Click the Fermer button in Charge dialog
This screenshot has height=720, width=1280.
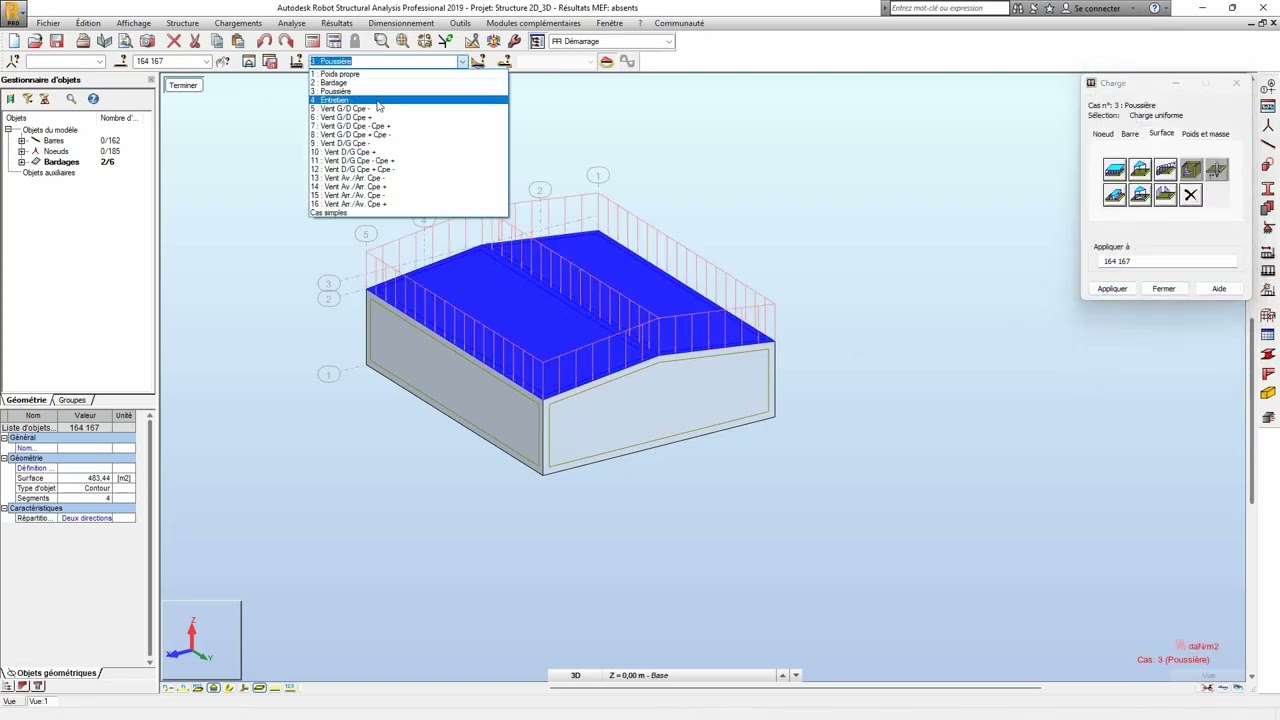coord(1163,289)
